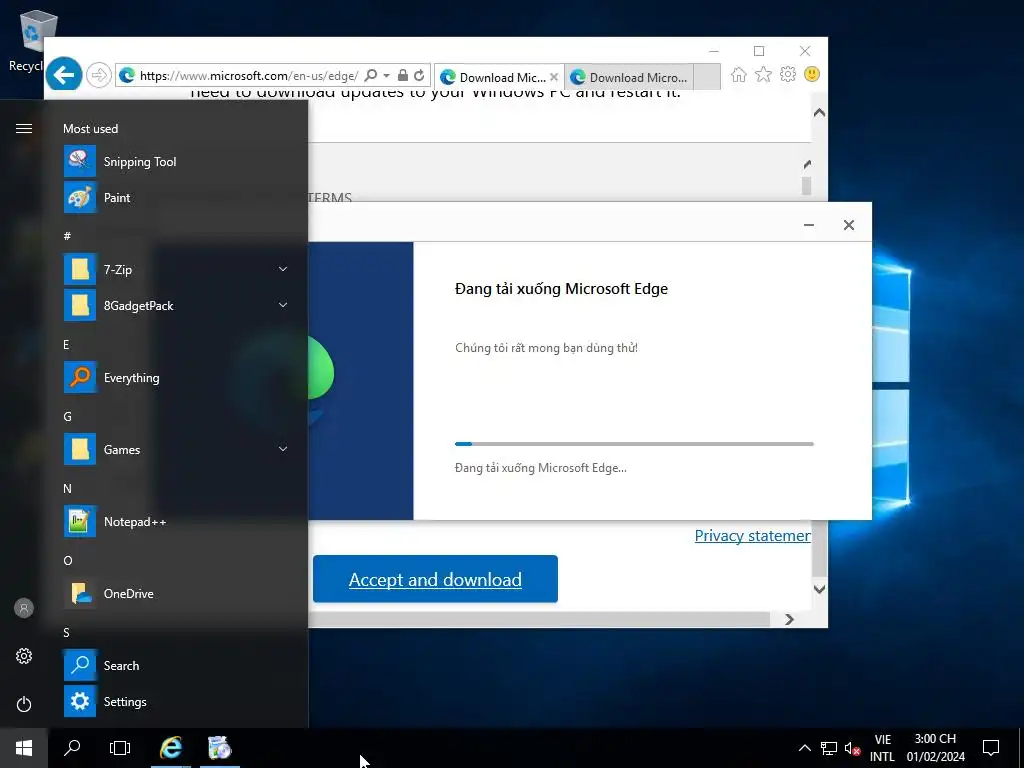Click the Power icon in Start
1024x768 pixels.
[x=24, y=704]
